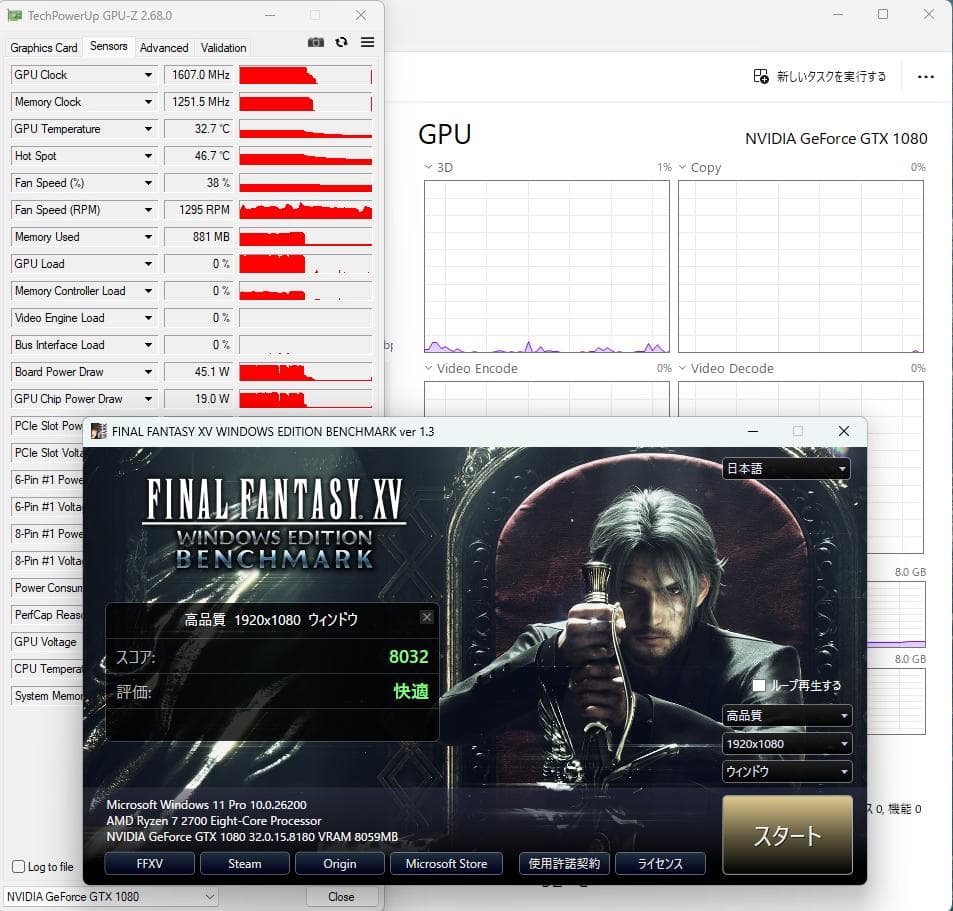Viewport: 953px width, 911px height.
Task: Click the GPU Clock value 1607.0 MHz
Action: [x=200, y=75]
